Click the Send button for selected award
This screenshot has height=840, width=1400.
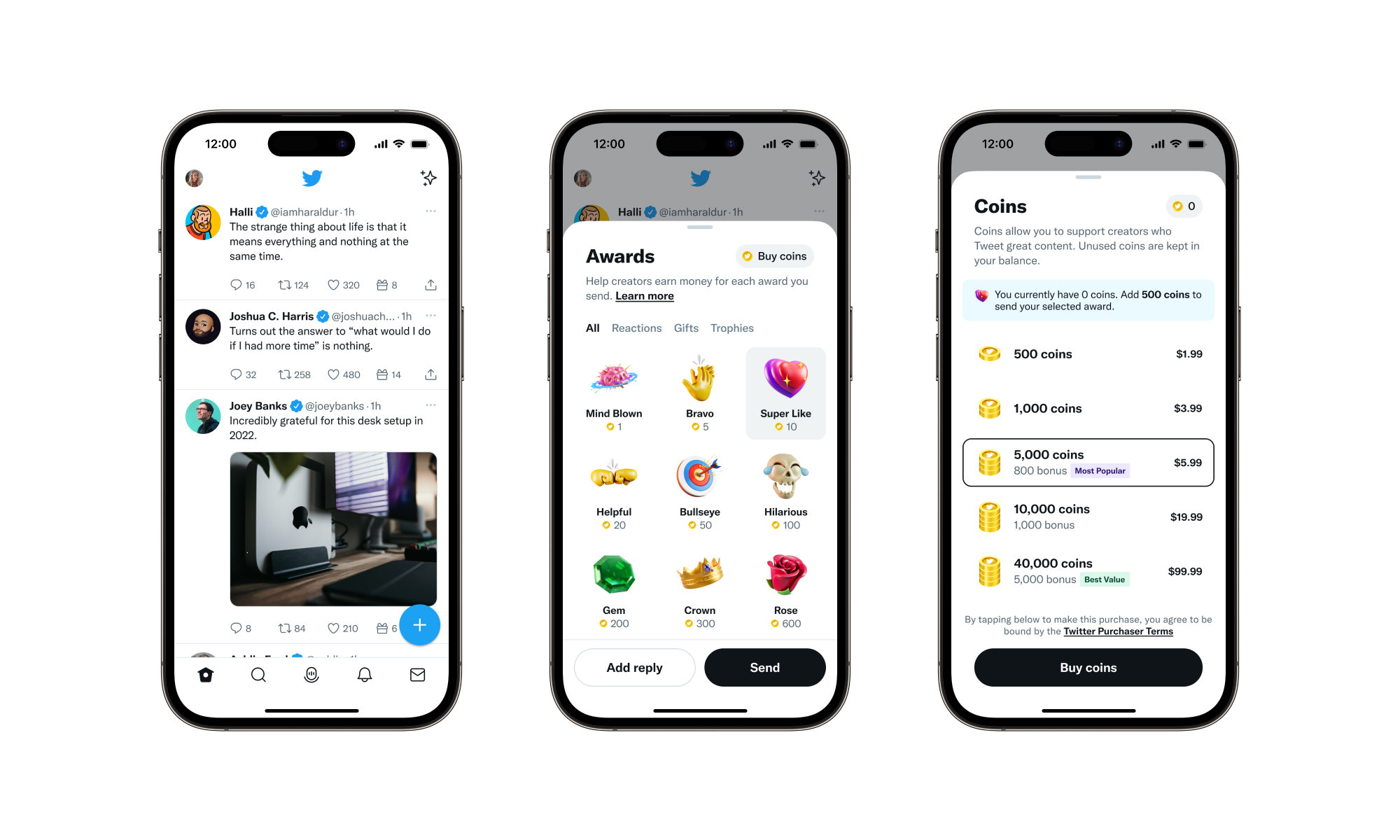[x=764, y=666]
